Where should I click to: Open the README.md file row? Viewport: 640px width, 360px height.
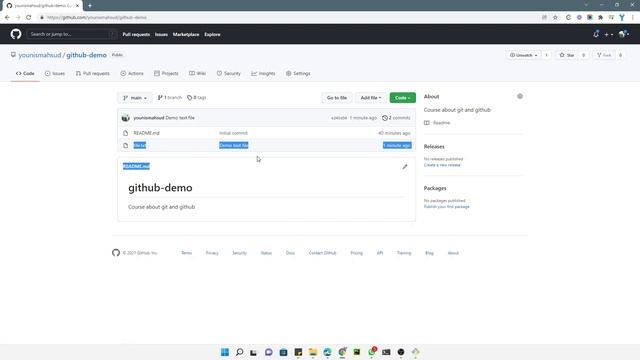(x=147, y=133)
